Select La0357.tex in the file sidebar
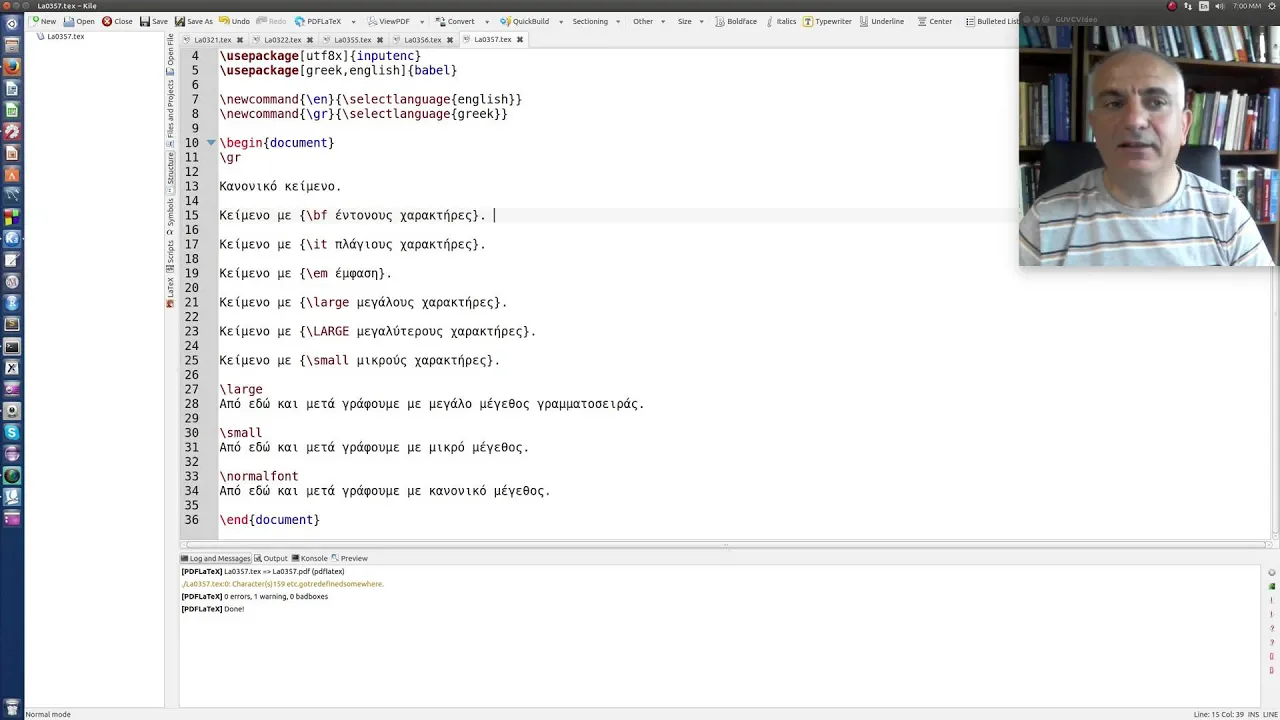Viewport: 1280px width, 720px height. click(x=60, y=36)
